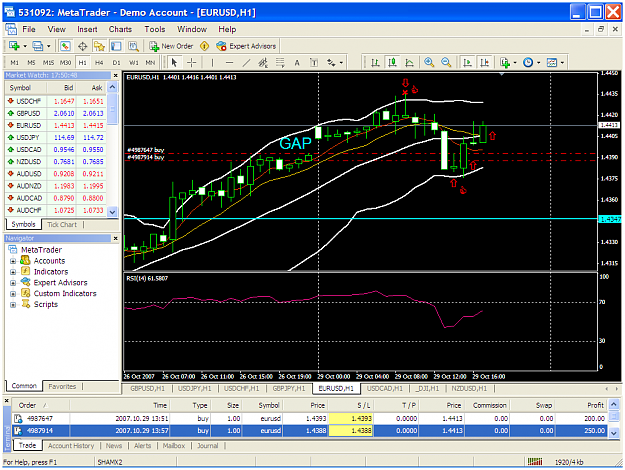The height and width of the screenshot is (470, 625).
Task: Toggle the Terminal window icon
Action: click(x=116, y=46)
